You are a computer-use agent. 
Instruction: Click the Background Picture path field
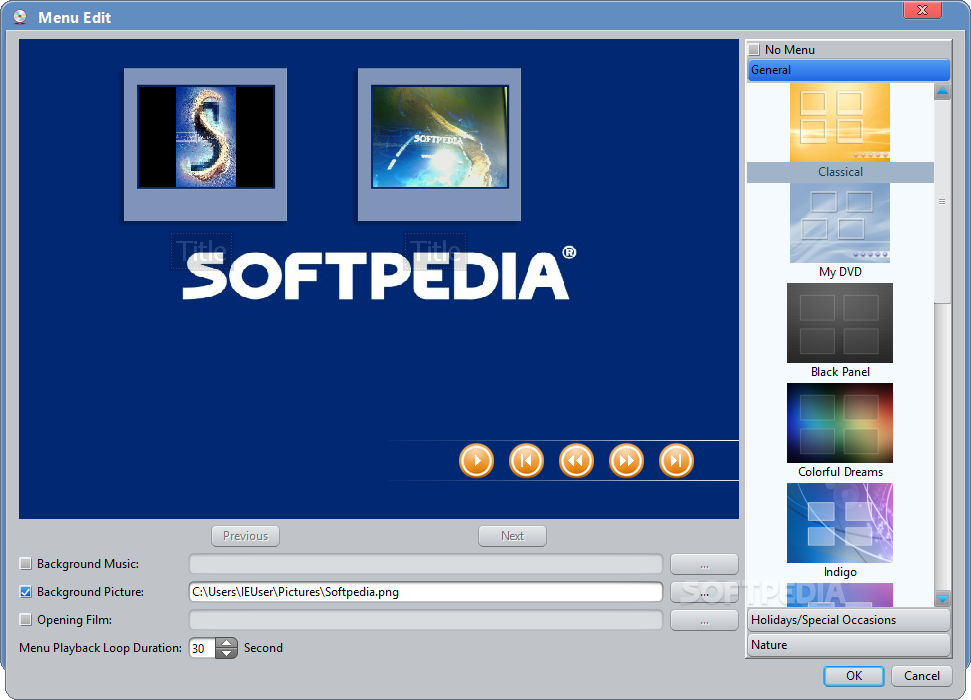pyautogui.click(x=425, y=592)
